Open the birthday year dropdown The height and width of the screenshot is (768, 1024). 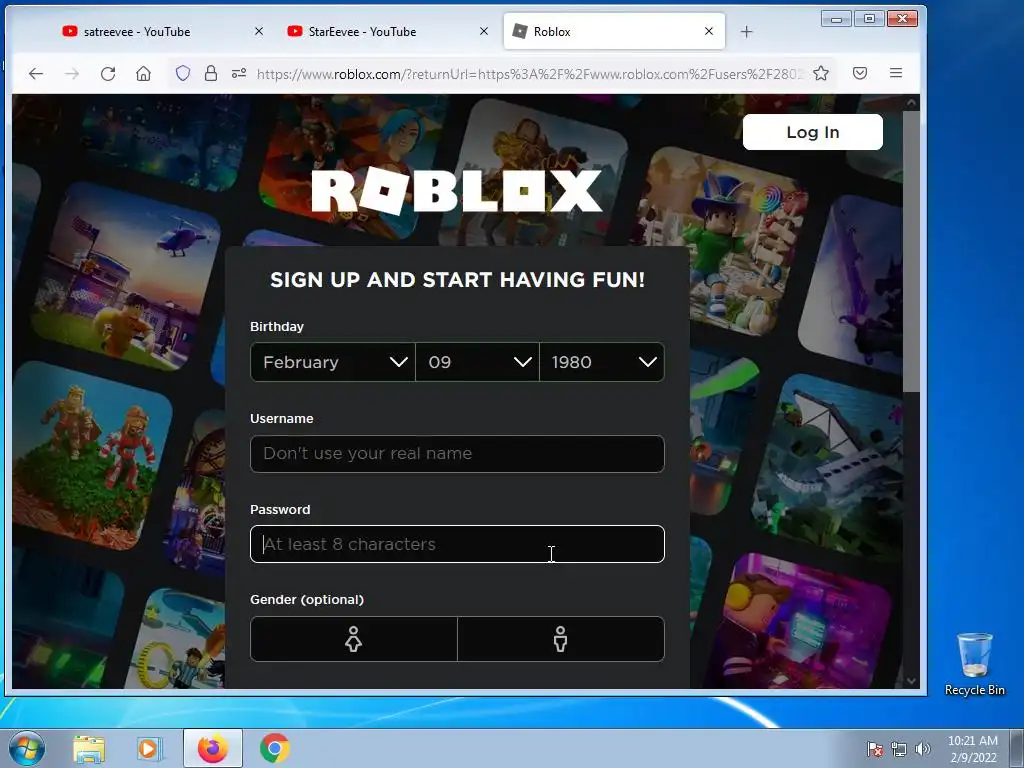[x=601, y=362]
